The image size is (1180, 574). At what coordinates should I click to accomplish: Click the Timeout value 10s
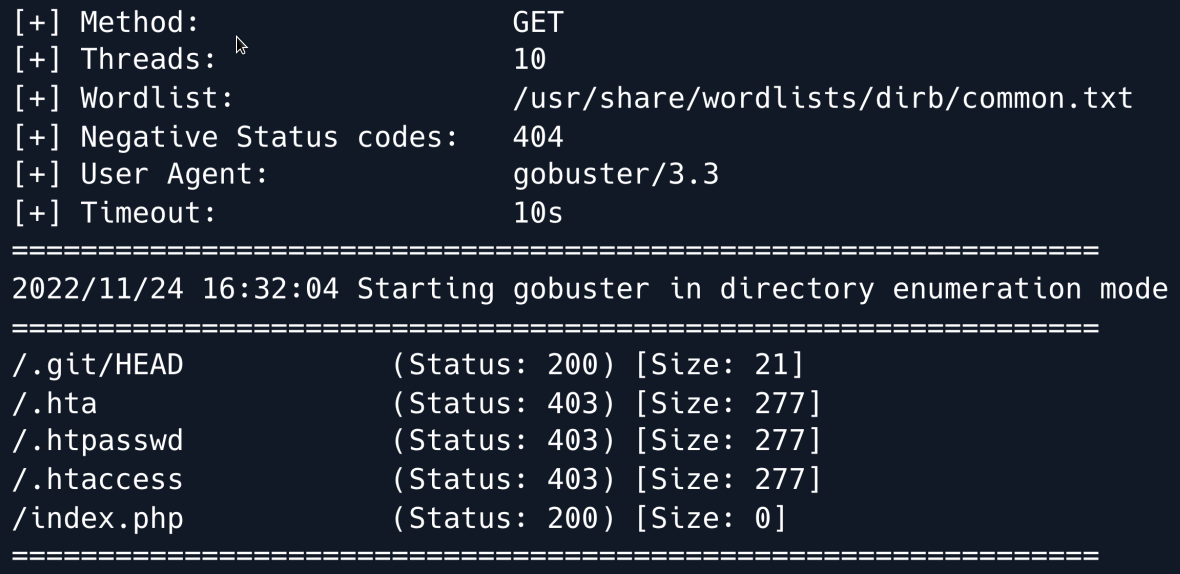pos(538,212)
